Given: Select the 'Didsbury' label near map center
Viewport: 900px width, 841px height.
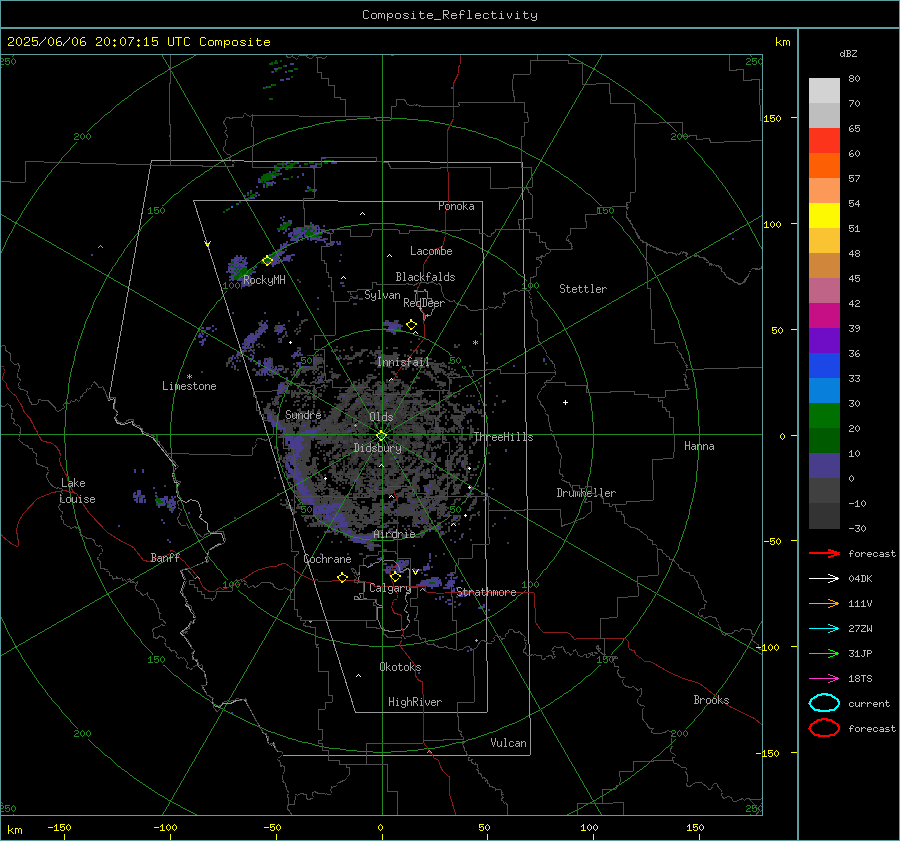Looking at the screenshot, I should click(377, 448).
